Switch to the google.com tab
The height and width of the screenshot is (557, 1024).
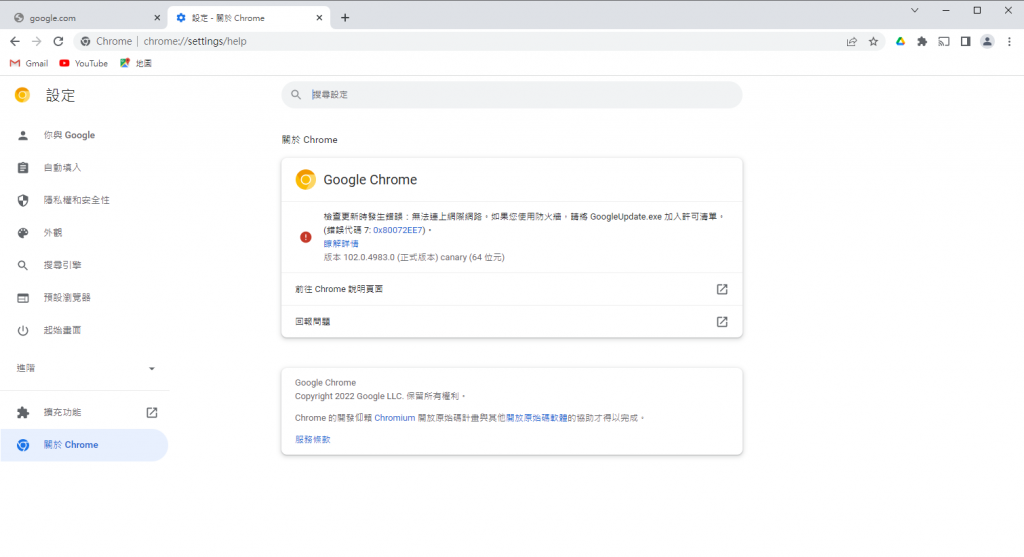84,18
